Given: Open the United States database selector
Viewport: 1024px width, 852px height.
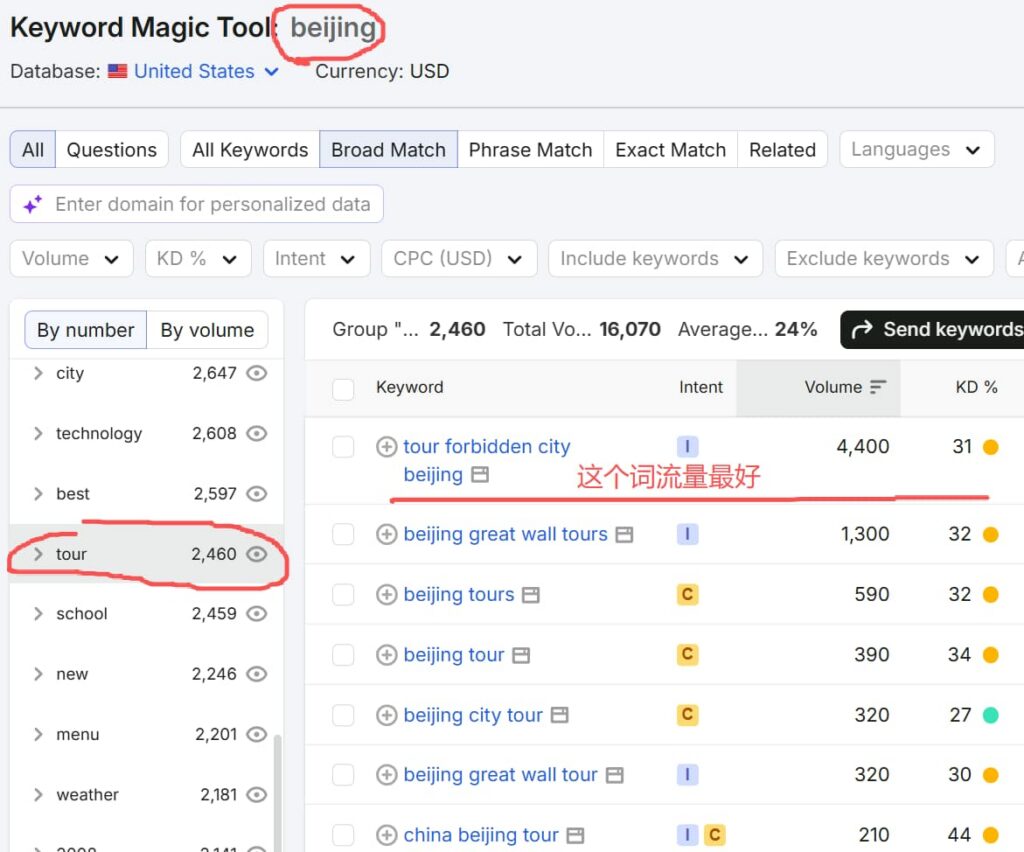Looking at the screenshot, I should [x=194, y=71].
